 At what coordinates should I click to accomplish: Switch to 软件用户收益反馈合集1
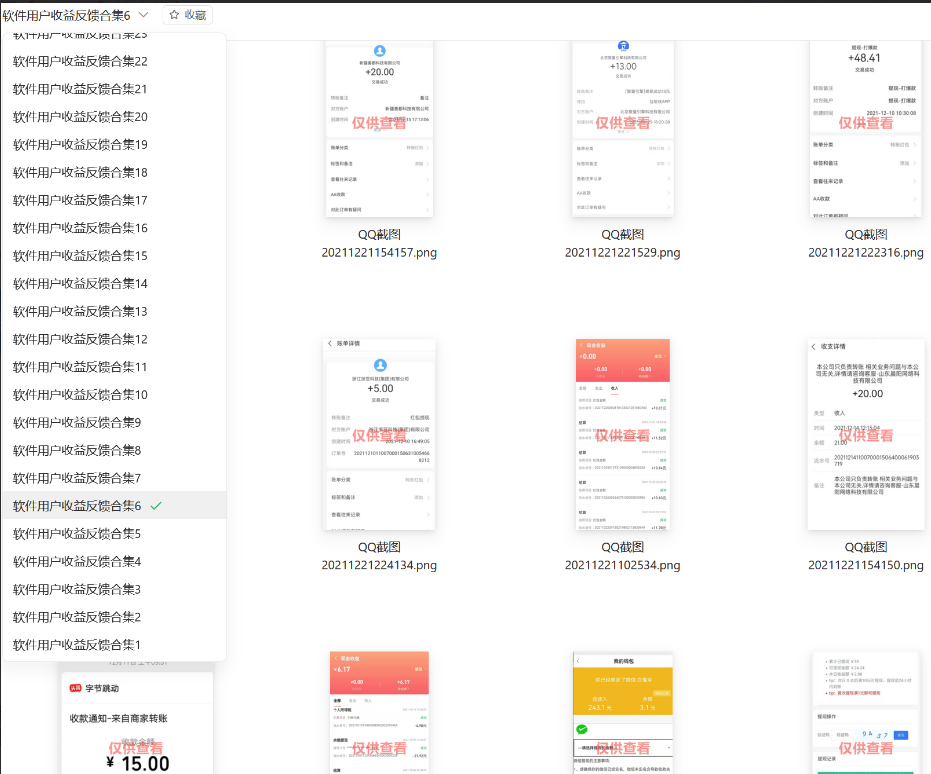[x=77, y=645]
